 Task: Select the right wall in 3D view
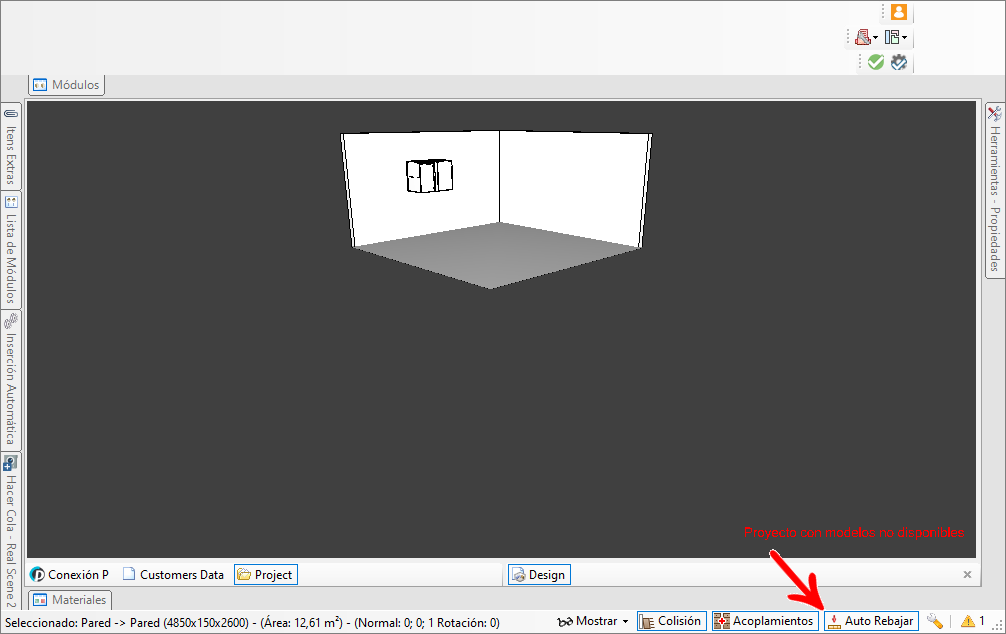pos(574,186)
